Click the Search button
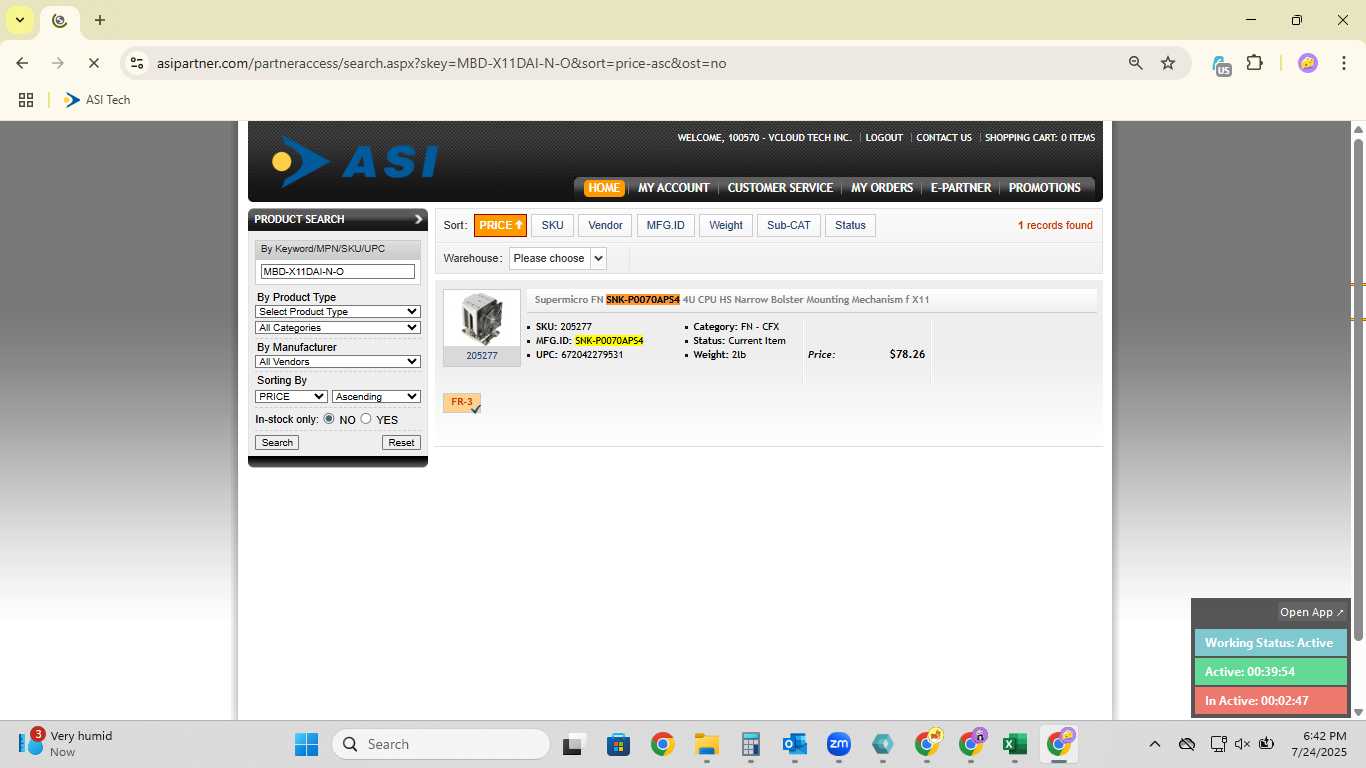The image size is (1366, 768). [277, 442]
